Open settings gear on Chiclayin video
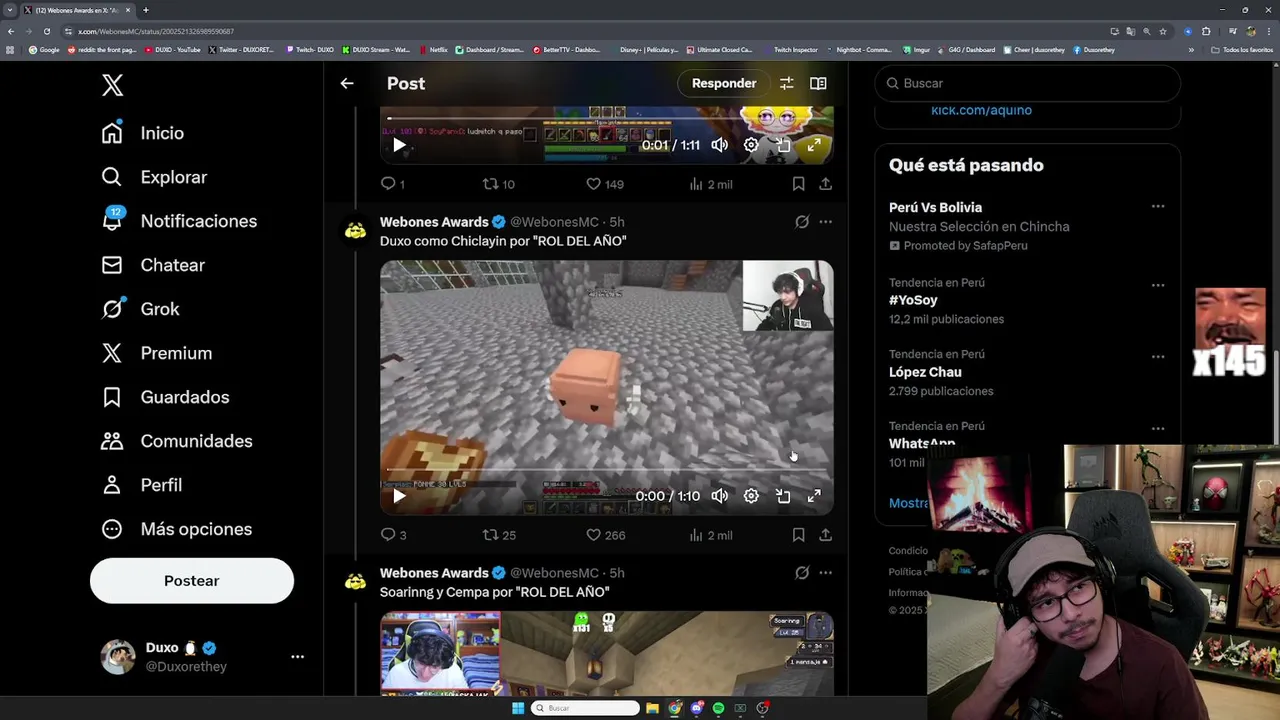 751,496
